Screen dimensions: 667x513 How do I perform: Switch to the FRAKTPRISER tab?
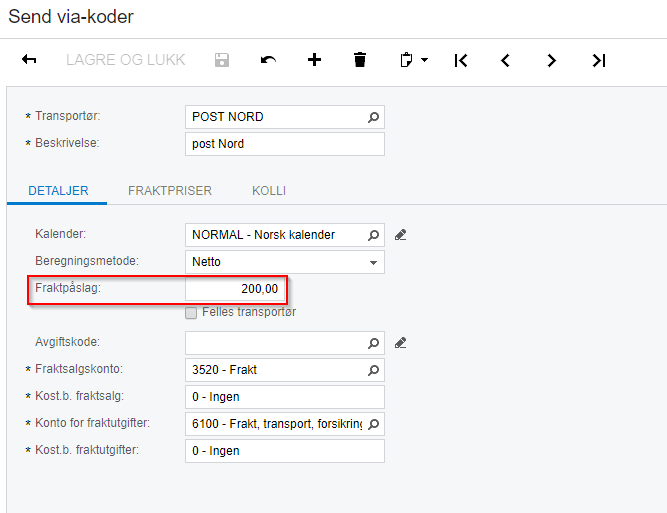170,191
